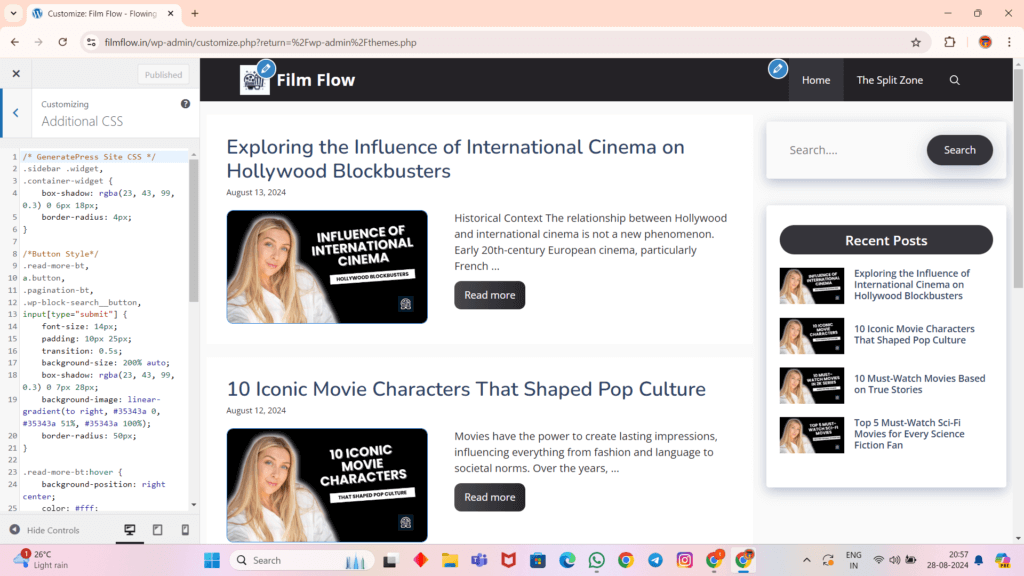Open recent post link 10 Iconic Movie Characters

coord(914,334)
